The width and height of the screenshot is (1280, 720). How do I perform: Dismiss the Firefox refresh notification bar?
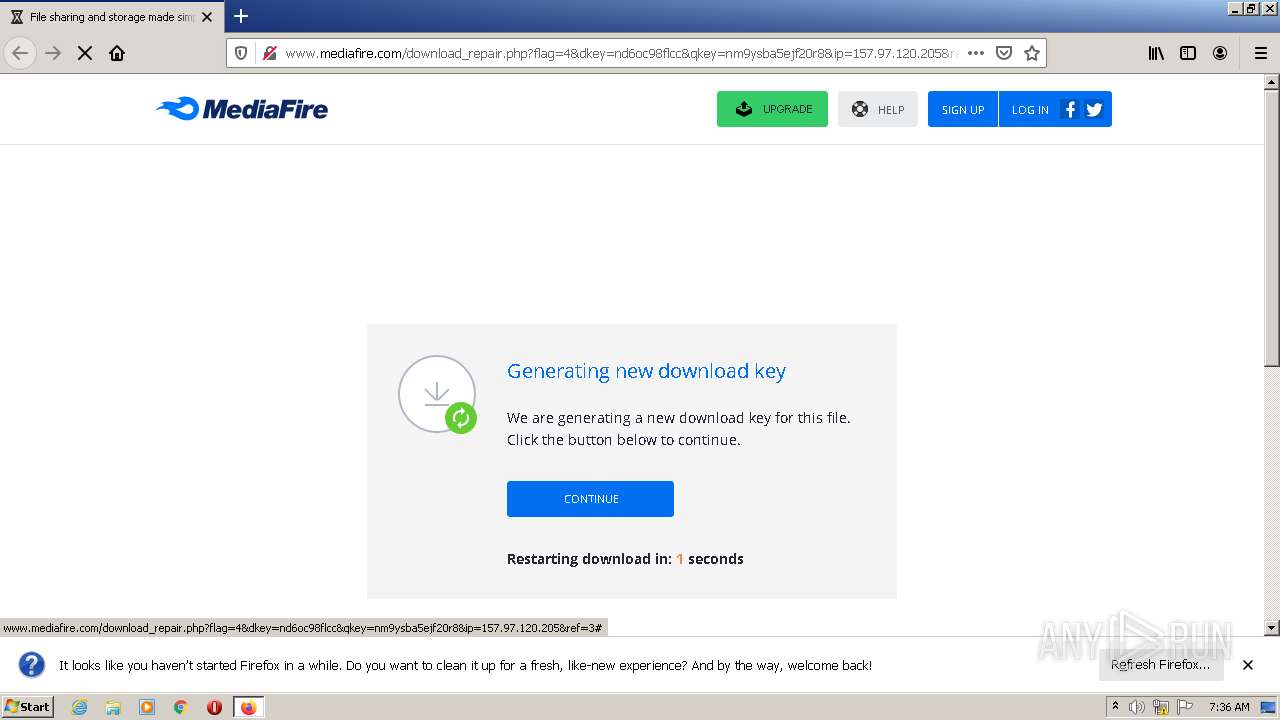[x=1248, y=665]
